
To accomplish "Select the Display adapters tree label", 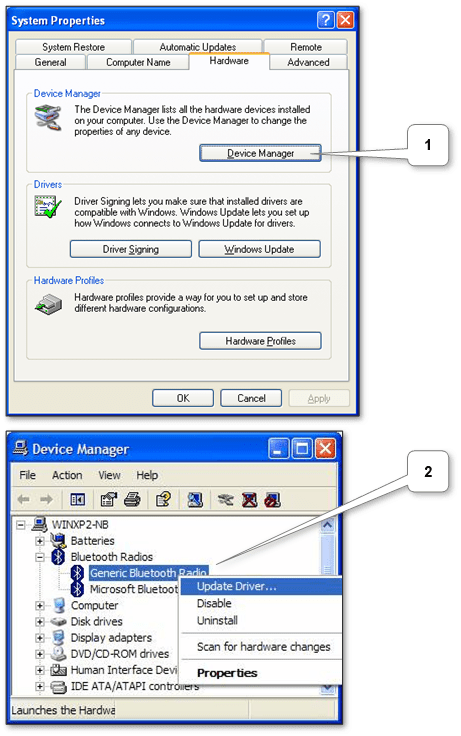I will [111, 637].
